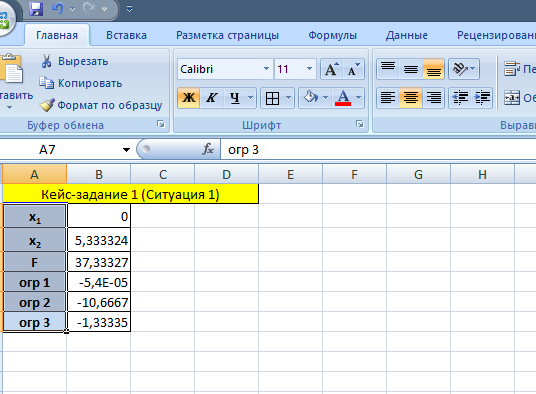Viewport: 536px width, 394px height.
Task: Toggle Top Align vertical alignment
Action: pyautogui.click(x=388, y=69)
